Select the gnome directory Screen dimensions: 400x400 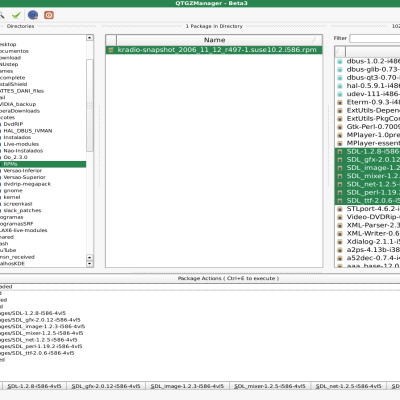click(x=13, y=191)
